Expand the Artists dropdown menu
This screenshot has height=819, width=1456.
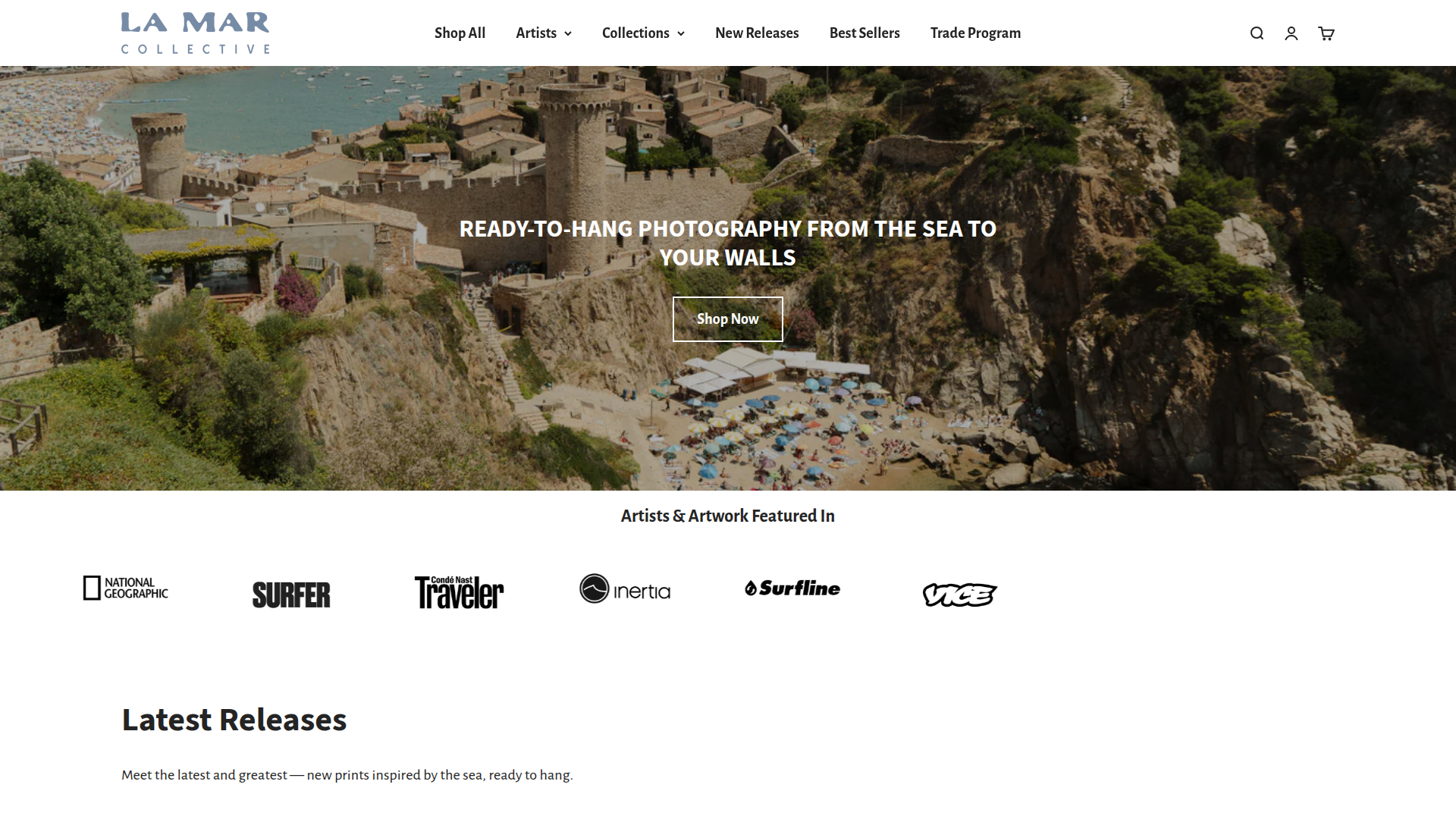pyautogui.click(x=544, y=33)
